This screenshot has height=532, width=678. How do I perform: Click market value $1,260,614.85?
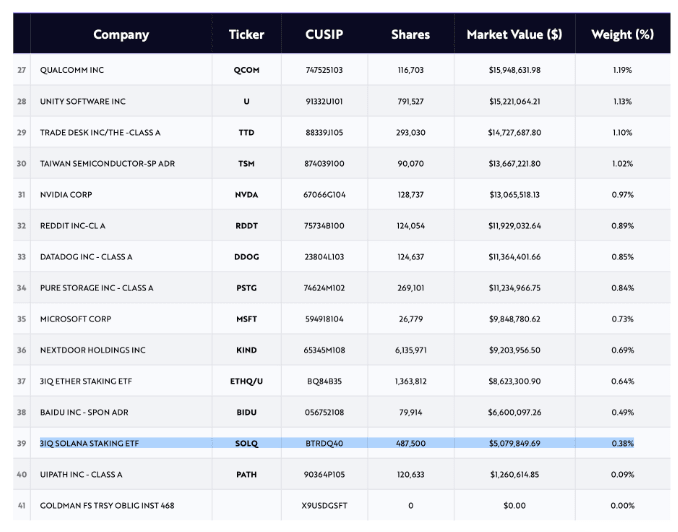coord(515,474)
